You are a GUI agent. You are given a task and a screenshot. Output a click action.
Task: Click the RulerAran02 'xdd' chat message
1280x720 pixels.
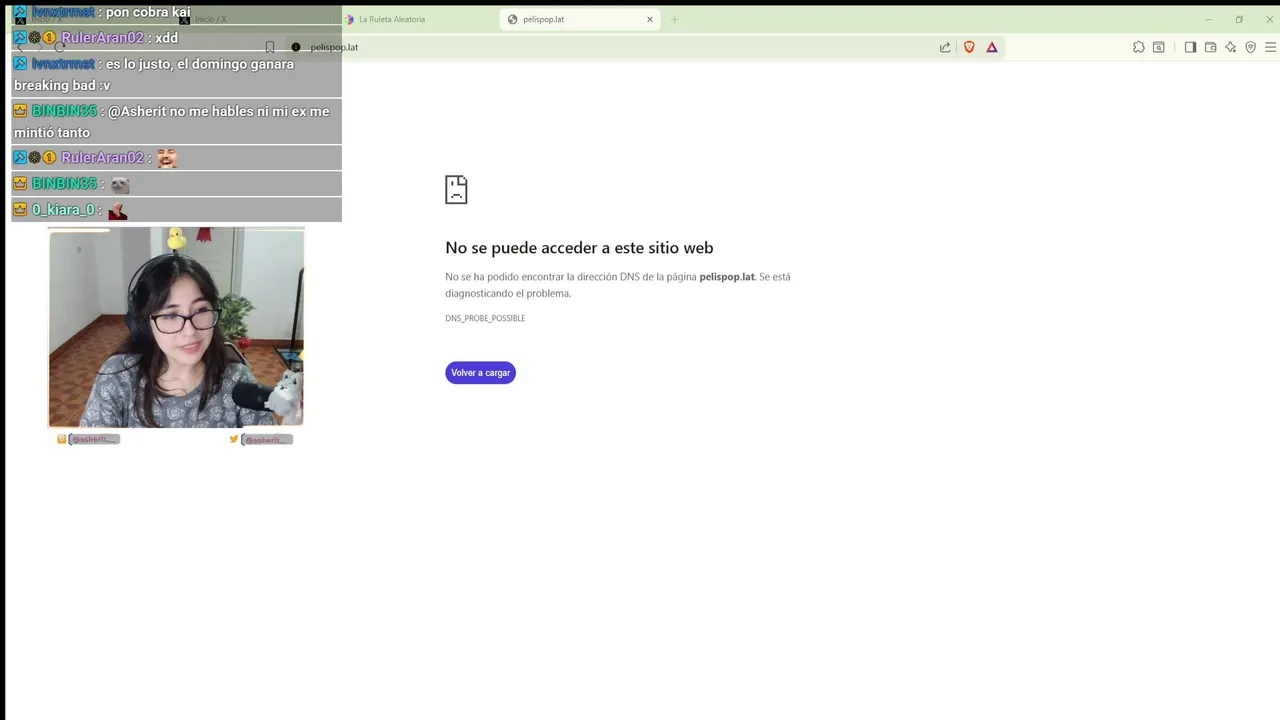pos(177,38)
